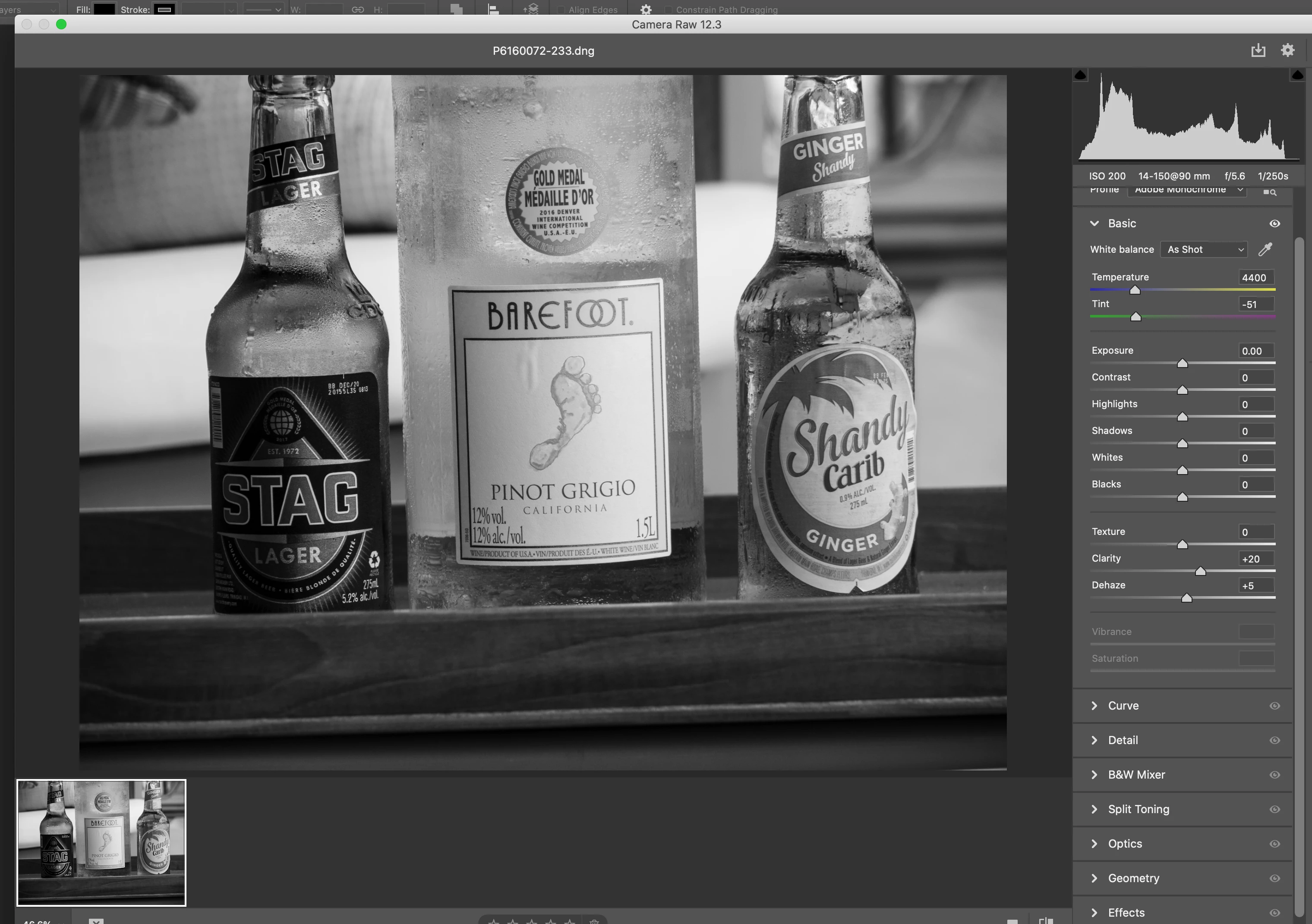Viewport: 1312px width, 924px height.
Task: Open the Geometry panel section
Action: coord(1133,878)
